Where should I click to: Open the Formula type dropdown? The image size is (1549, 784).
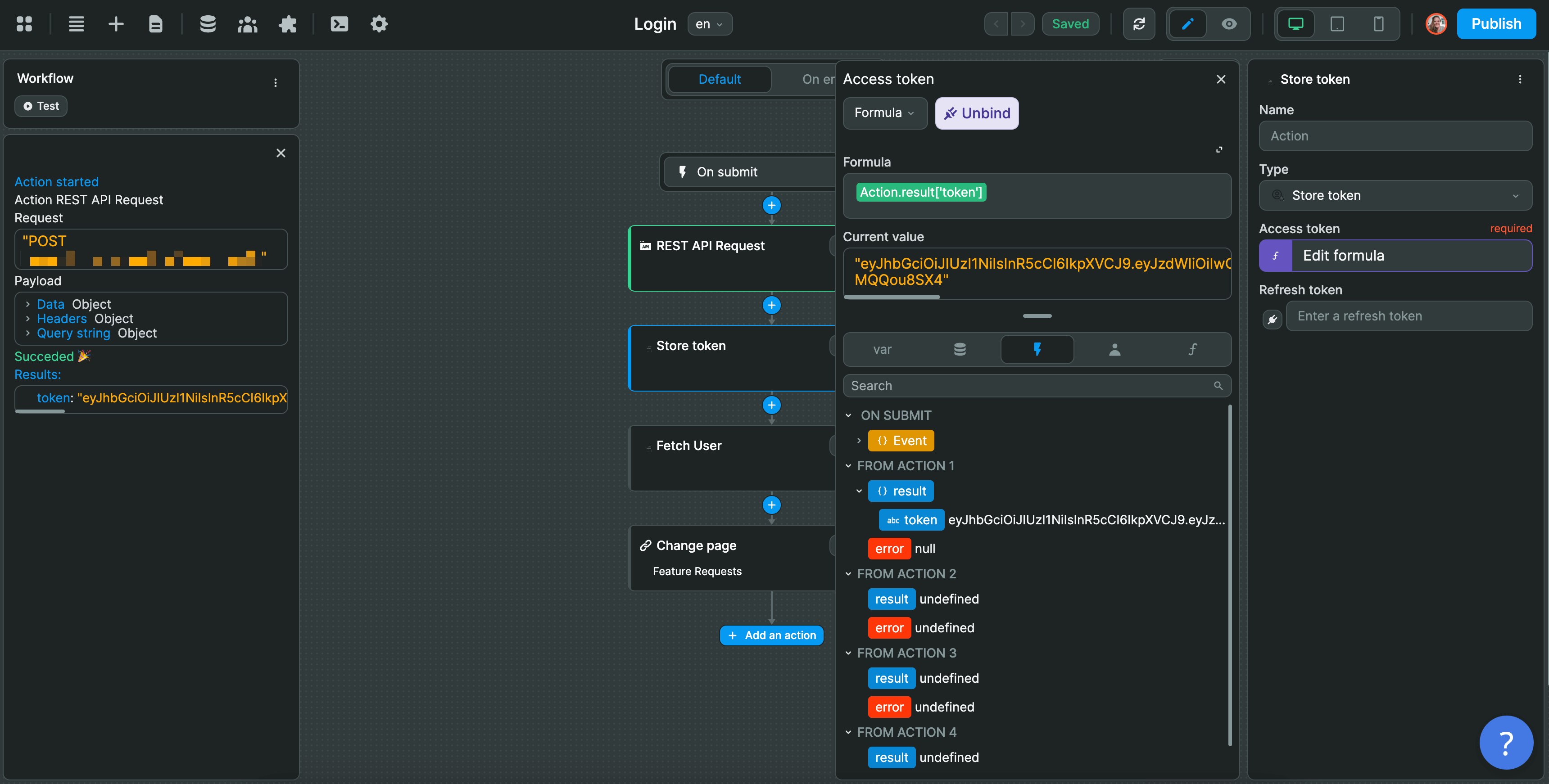pos(884,113)
